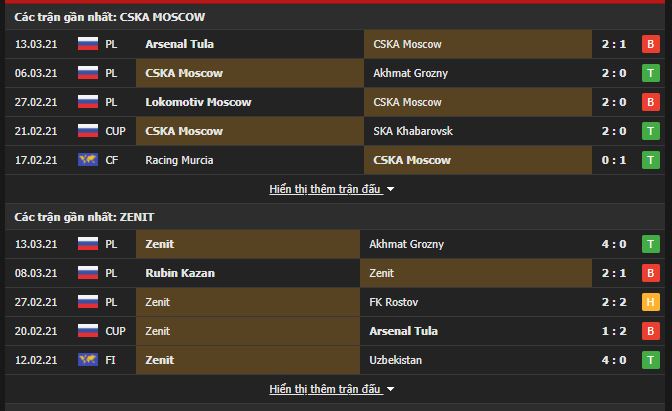Click the green T badge for SKA Khabarovsk match
Image resolution: width=672 pixels, height=411 pixels.
pyautogui.click(x=651, y=131)
